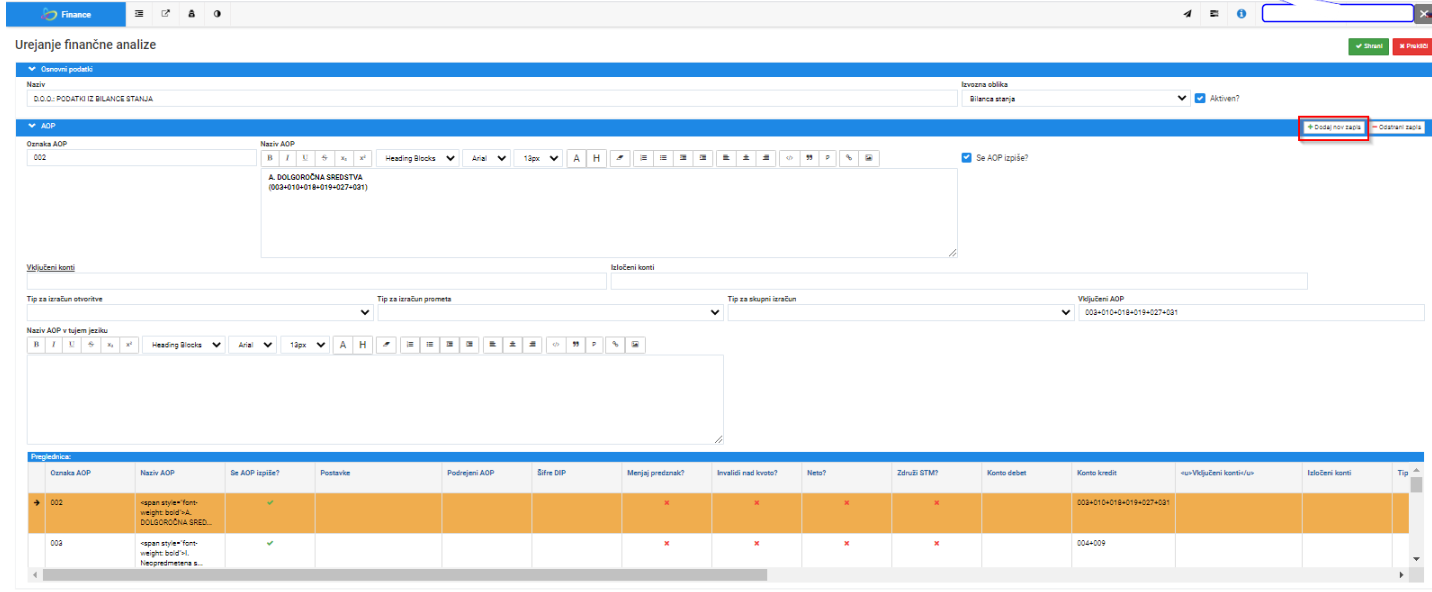Image resolution: width=1432 pixels, height=592 pixels.
Task: Click the table's vertical scrollbar down arrow
Action: pos(1416,558)
